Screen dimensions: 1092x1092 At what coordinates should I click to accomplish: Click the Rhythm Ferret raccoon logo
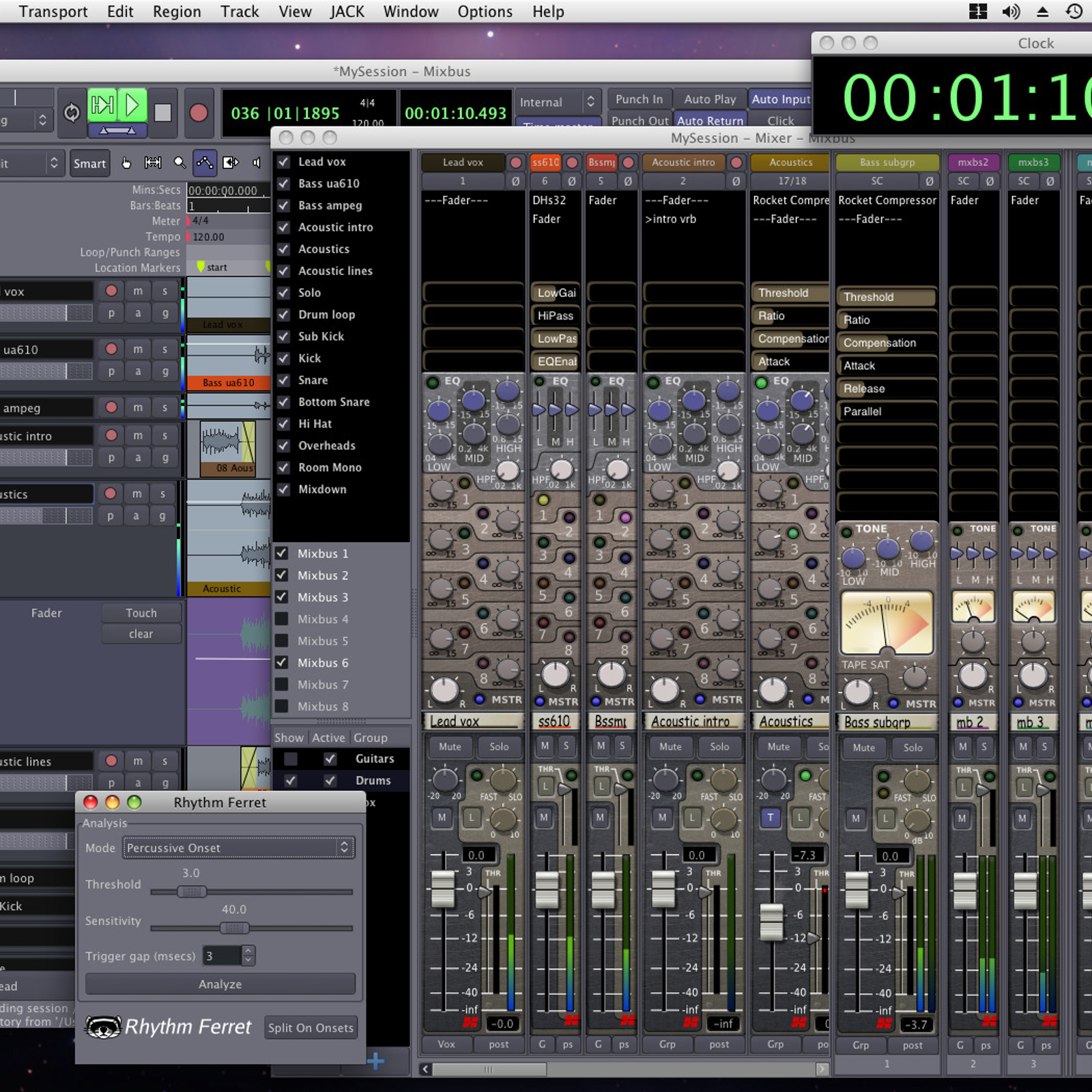[x=103, y=1026]
